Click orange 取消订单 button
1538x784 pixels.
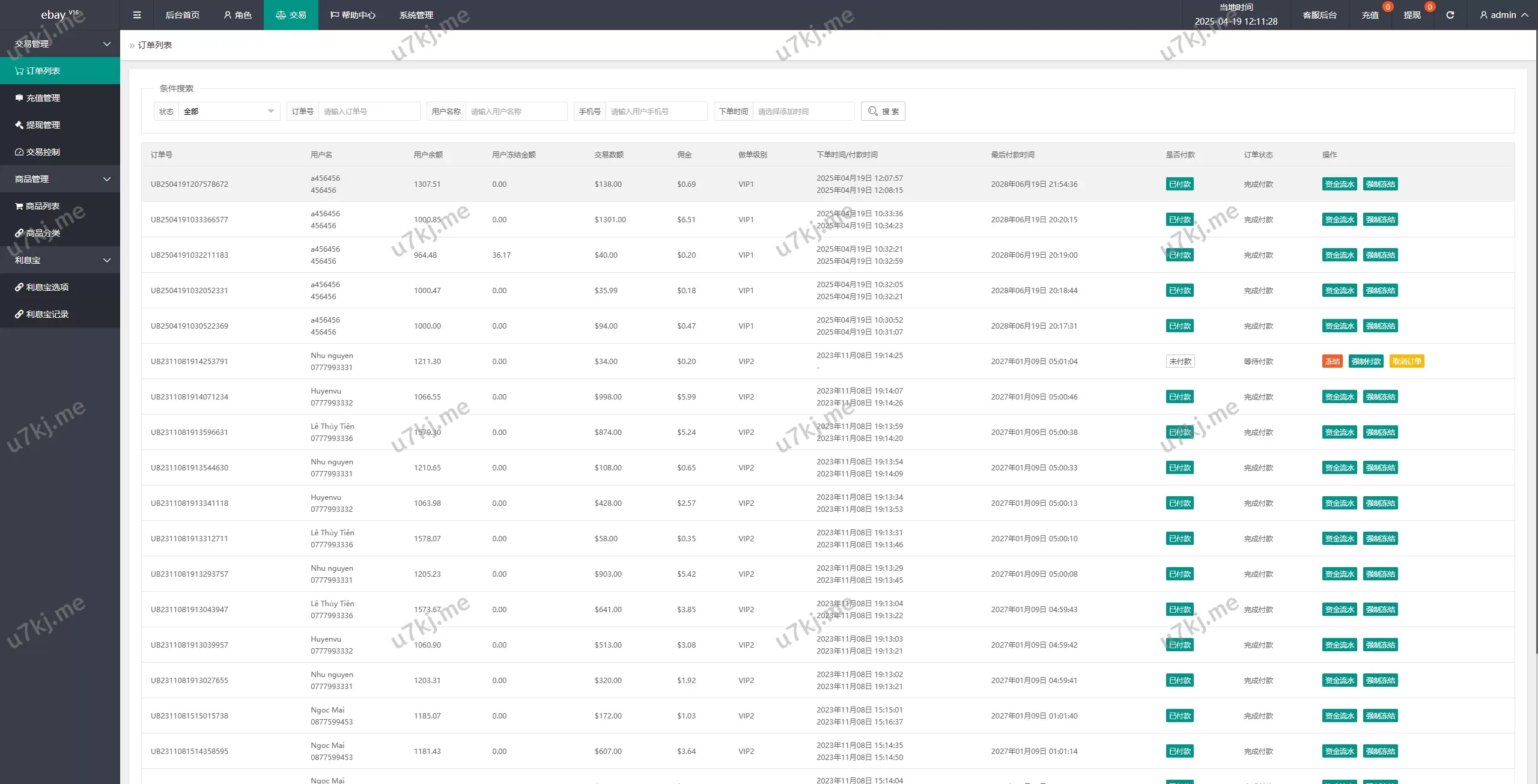click(x=1406, y=361)
